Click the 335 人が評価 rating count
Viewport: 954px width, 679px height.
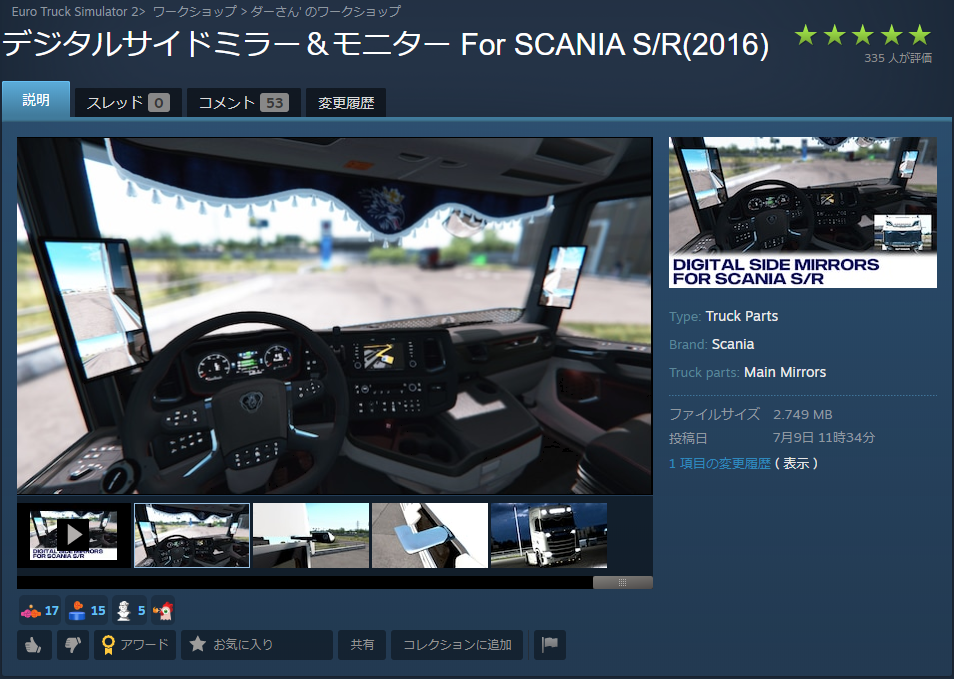pos(898,58)
